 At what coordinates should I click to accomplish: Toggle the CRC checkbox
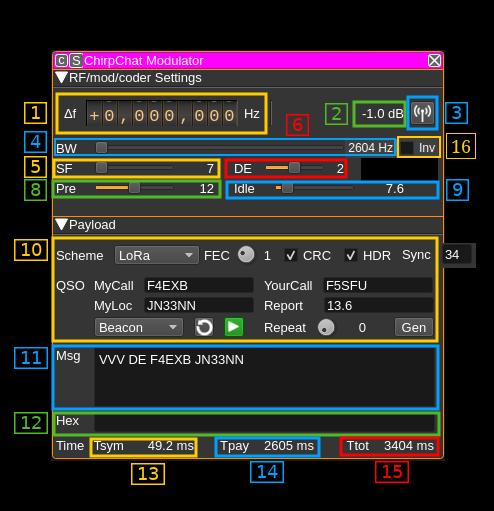pos(291,256)
